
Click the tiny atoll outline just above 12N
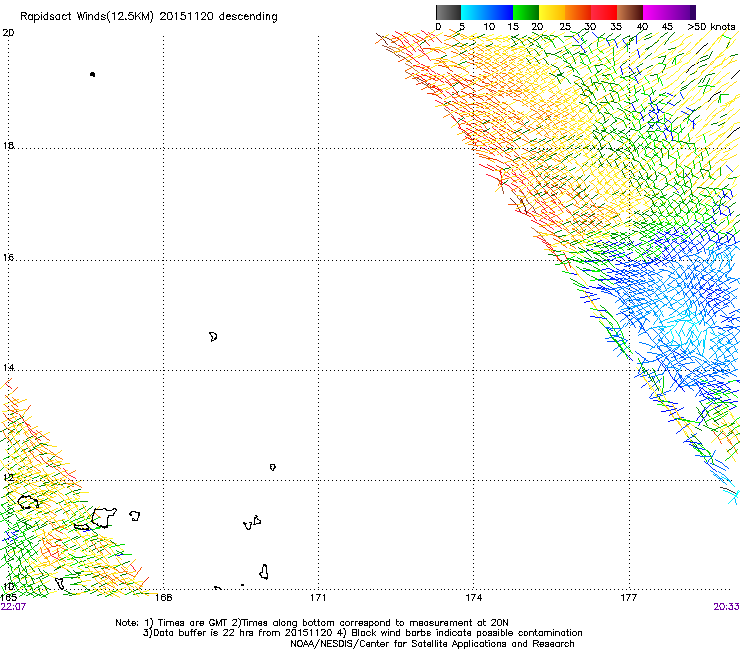click(273, 467)
